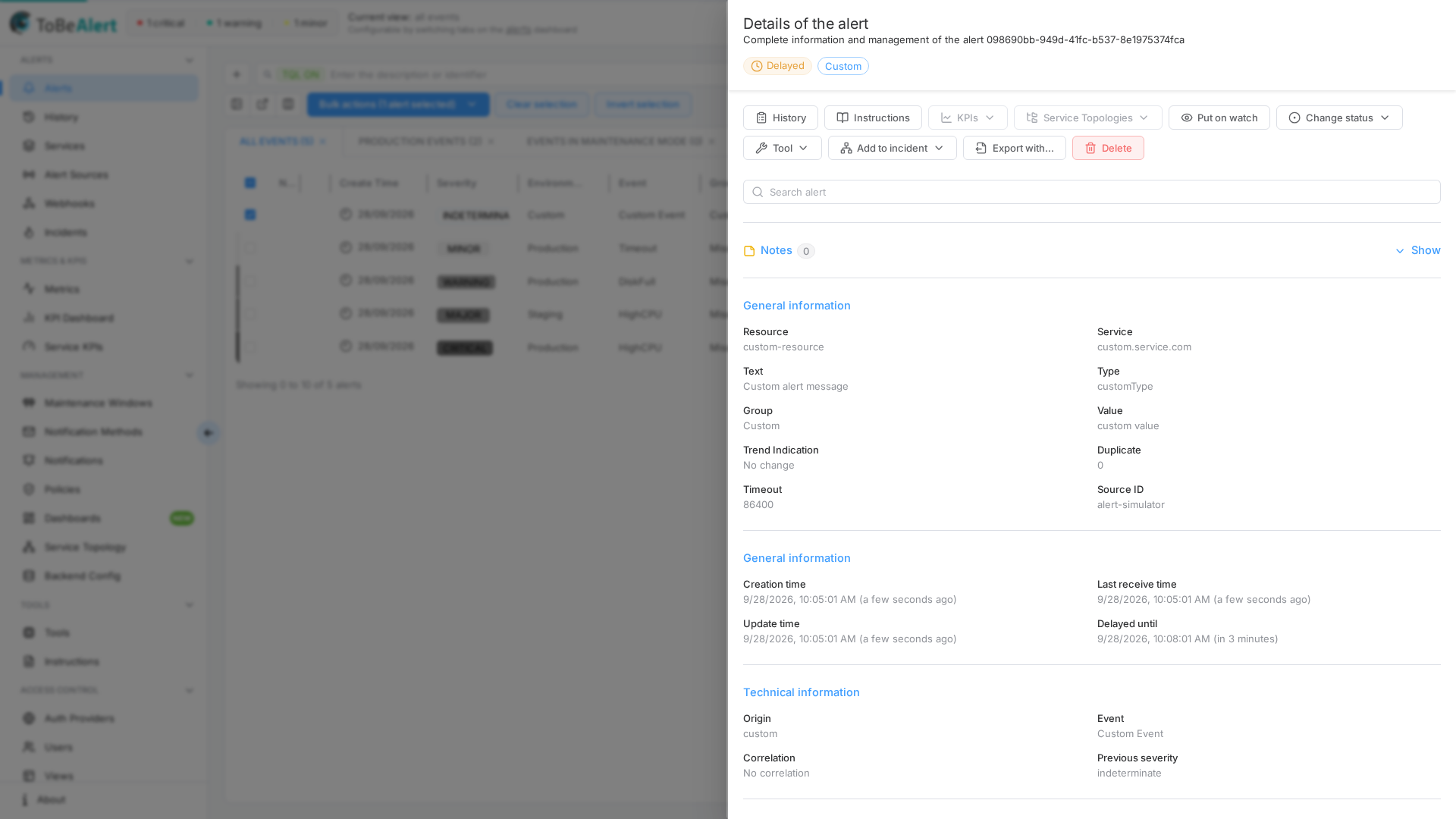Open Add to incident dropdown

(x=892, y=148)
